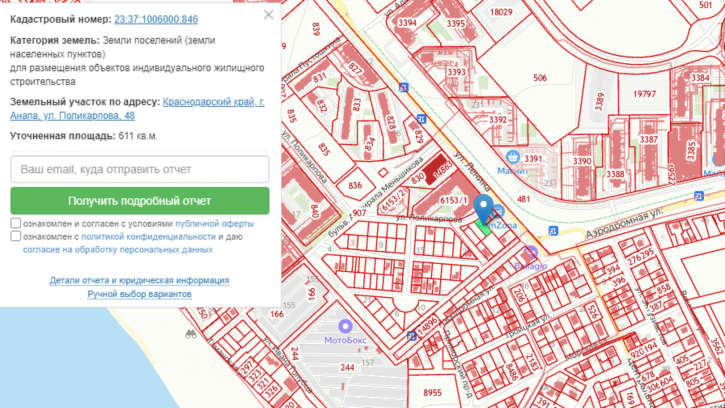Open the Краснодарский край address link
The width and height of the screenshot is (725, 408).
pos(213,102)
